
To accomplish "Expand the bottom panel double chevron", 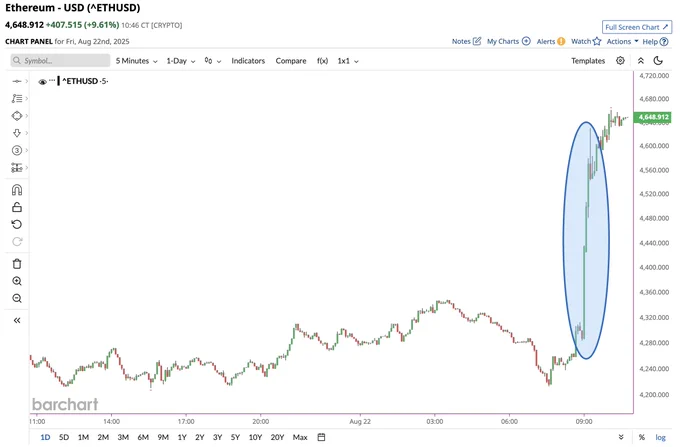I will tap(621, 437).
